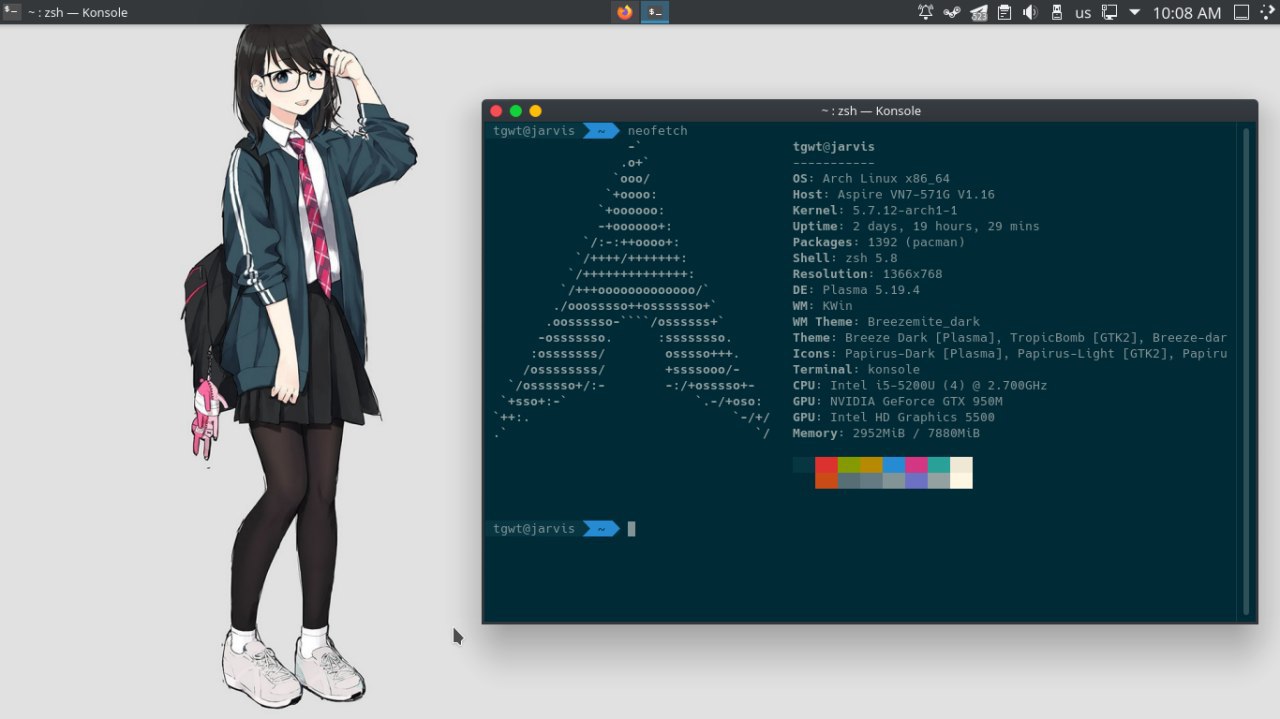Click the 'GPU: NVIDIA GeForce GTX 950M' line
This screenshot has width=1280, height=719.
[898, 402]
